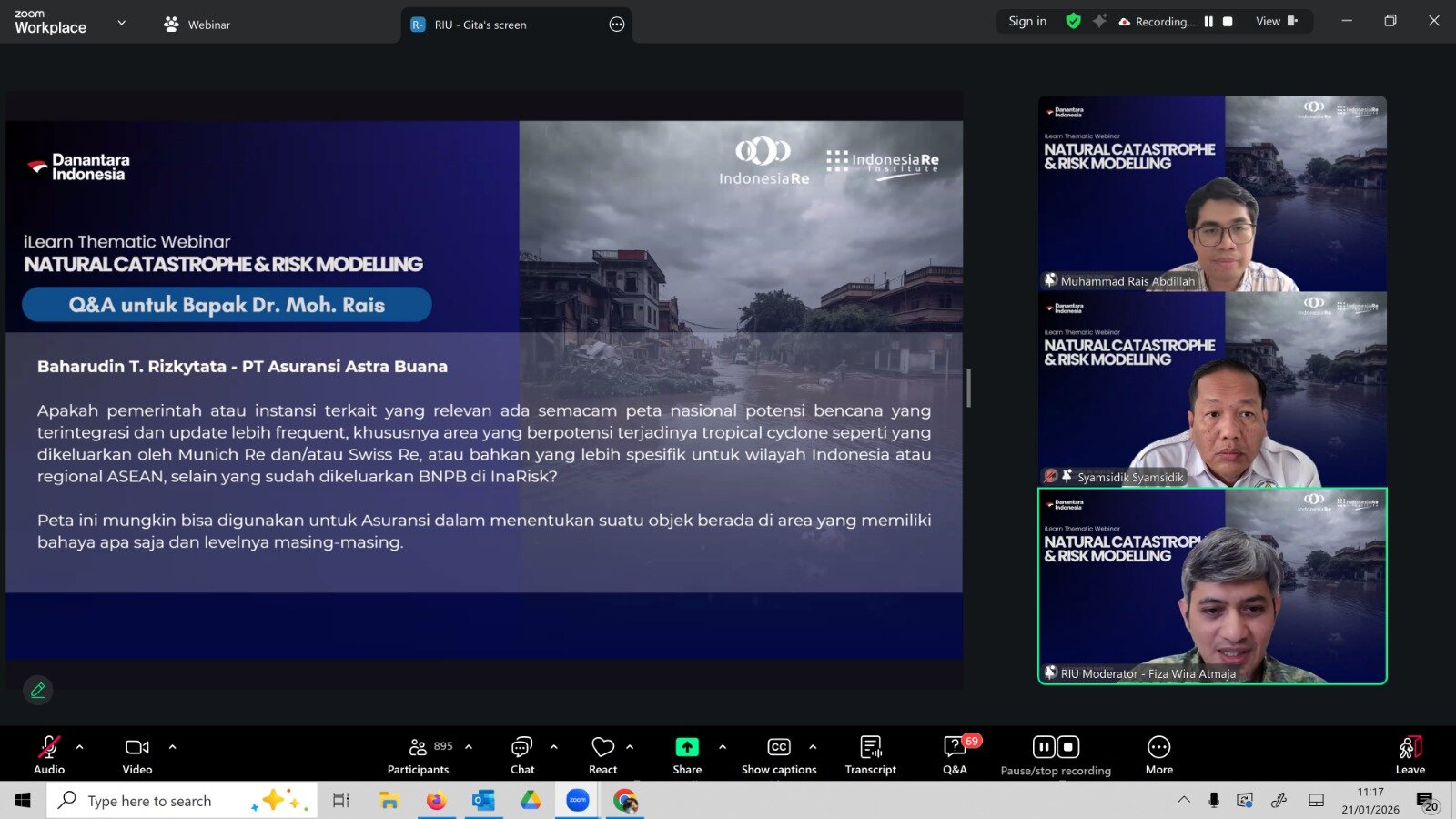The height and width of the screenshot is (819, 1456).
Task: Select Muhammad Rais Abdillah video thumbnail
Action: point(1212,193)
